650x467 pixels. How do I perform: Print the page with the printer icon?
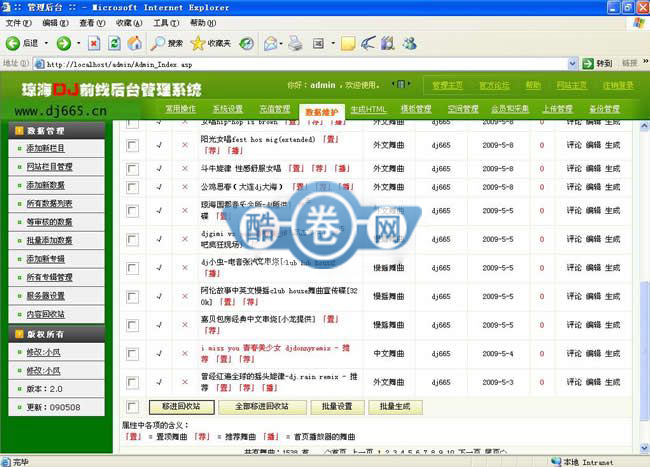[x=295, y=43]
